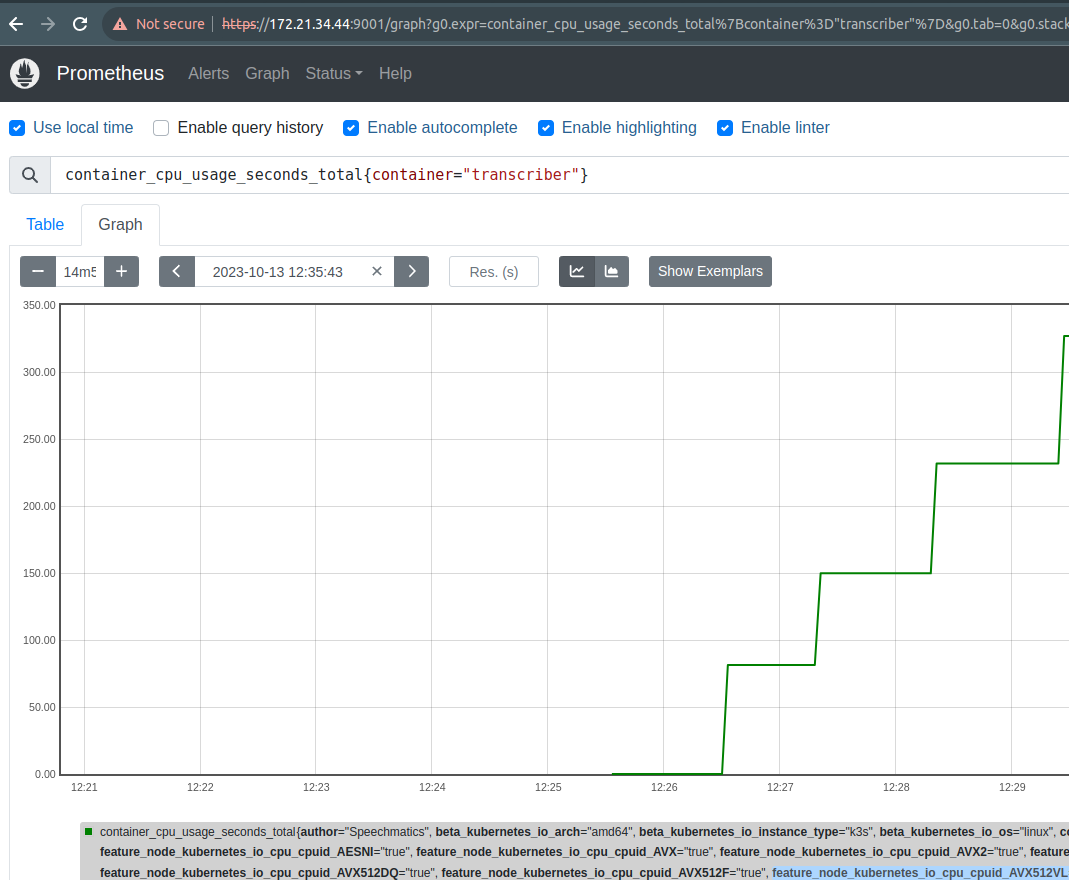The width and height of the screenshot is (1069, 880).
Task: Increase the time range with plus button
Action: [121, 272]
